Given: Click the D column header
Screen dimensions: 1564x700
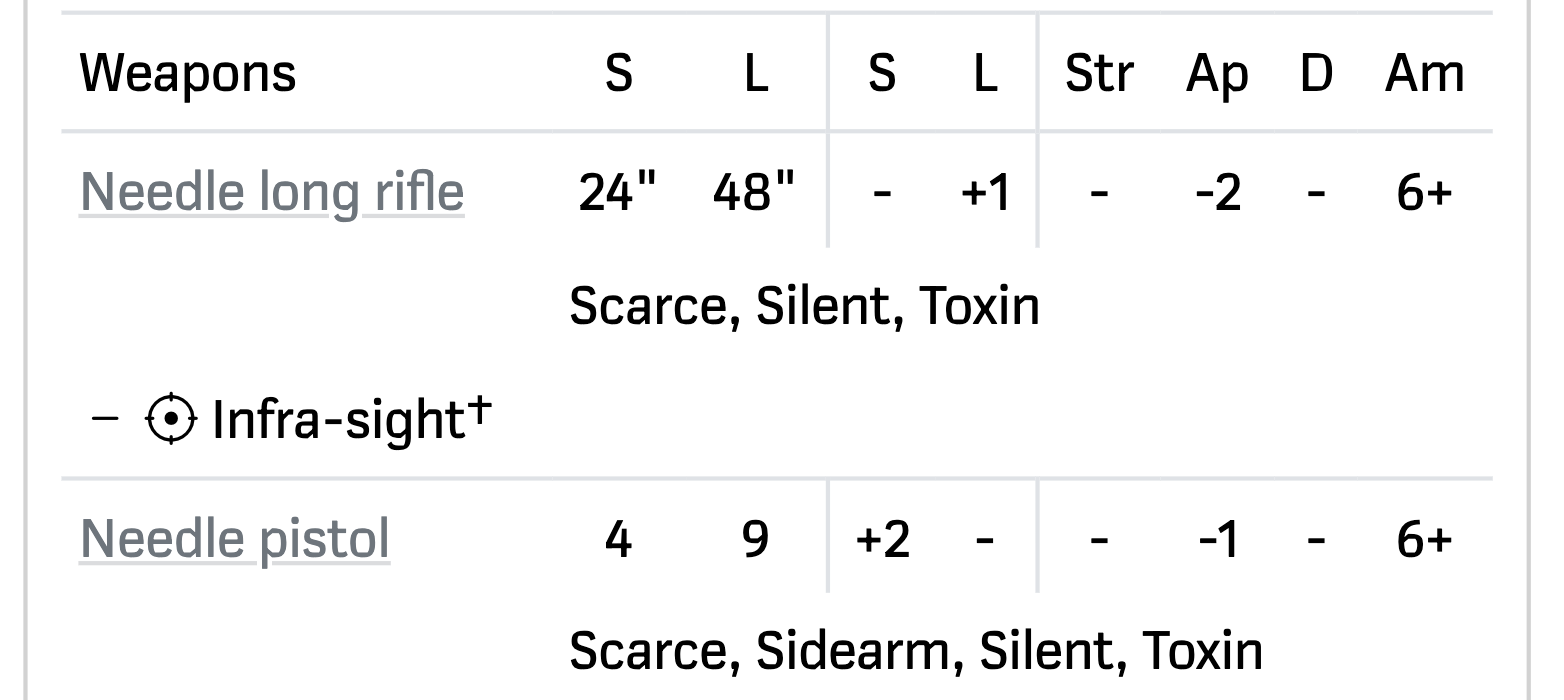Looking at the screenshot, I should pyautogui.click(x=1317, y=74).
